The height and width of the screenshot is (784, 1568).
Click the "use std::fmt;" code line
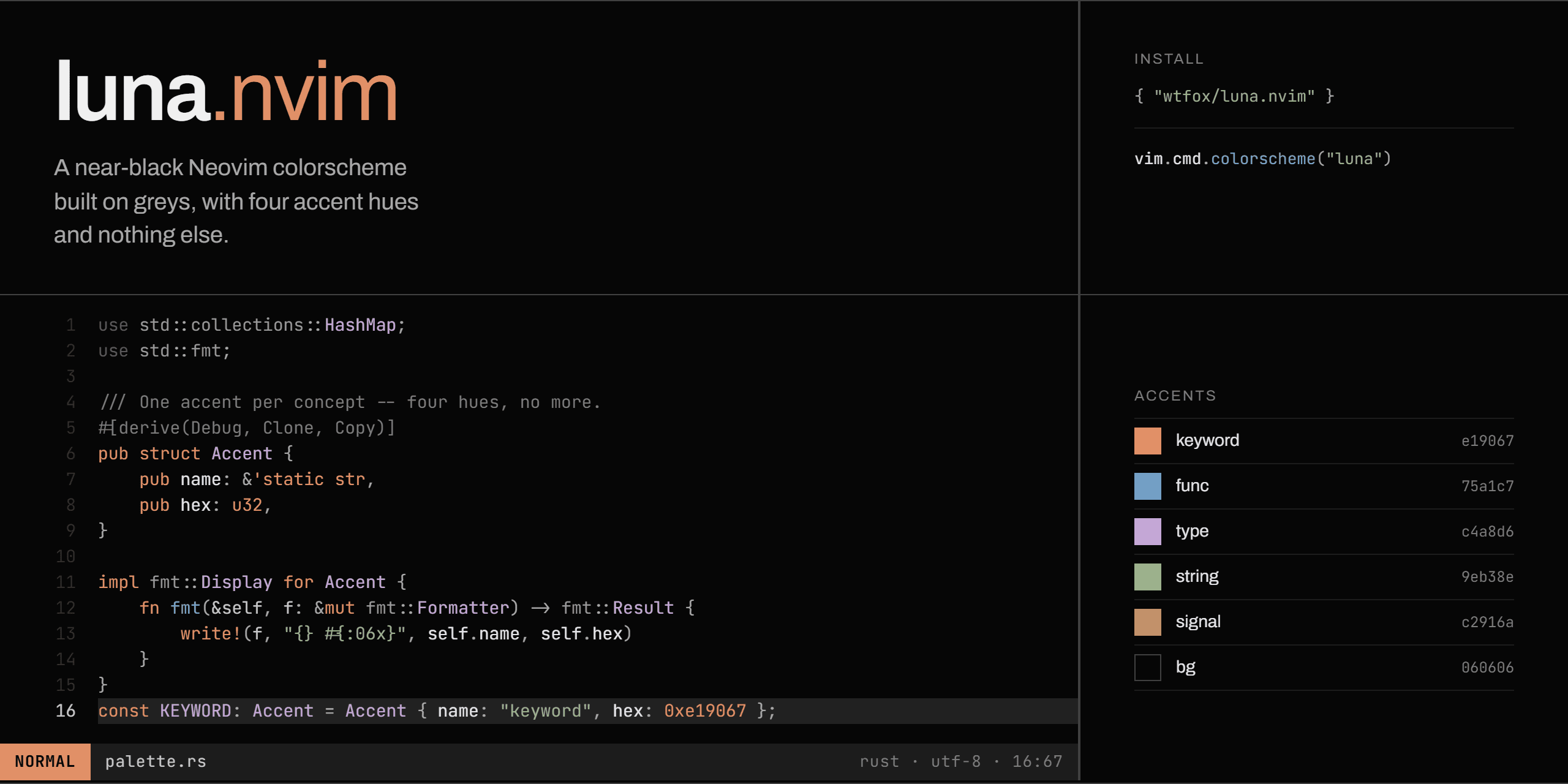point(164,350)
